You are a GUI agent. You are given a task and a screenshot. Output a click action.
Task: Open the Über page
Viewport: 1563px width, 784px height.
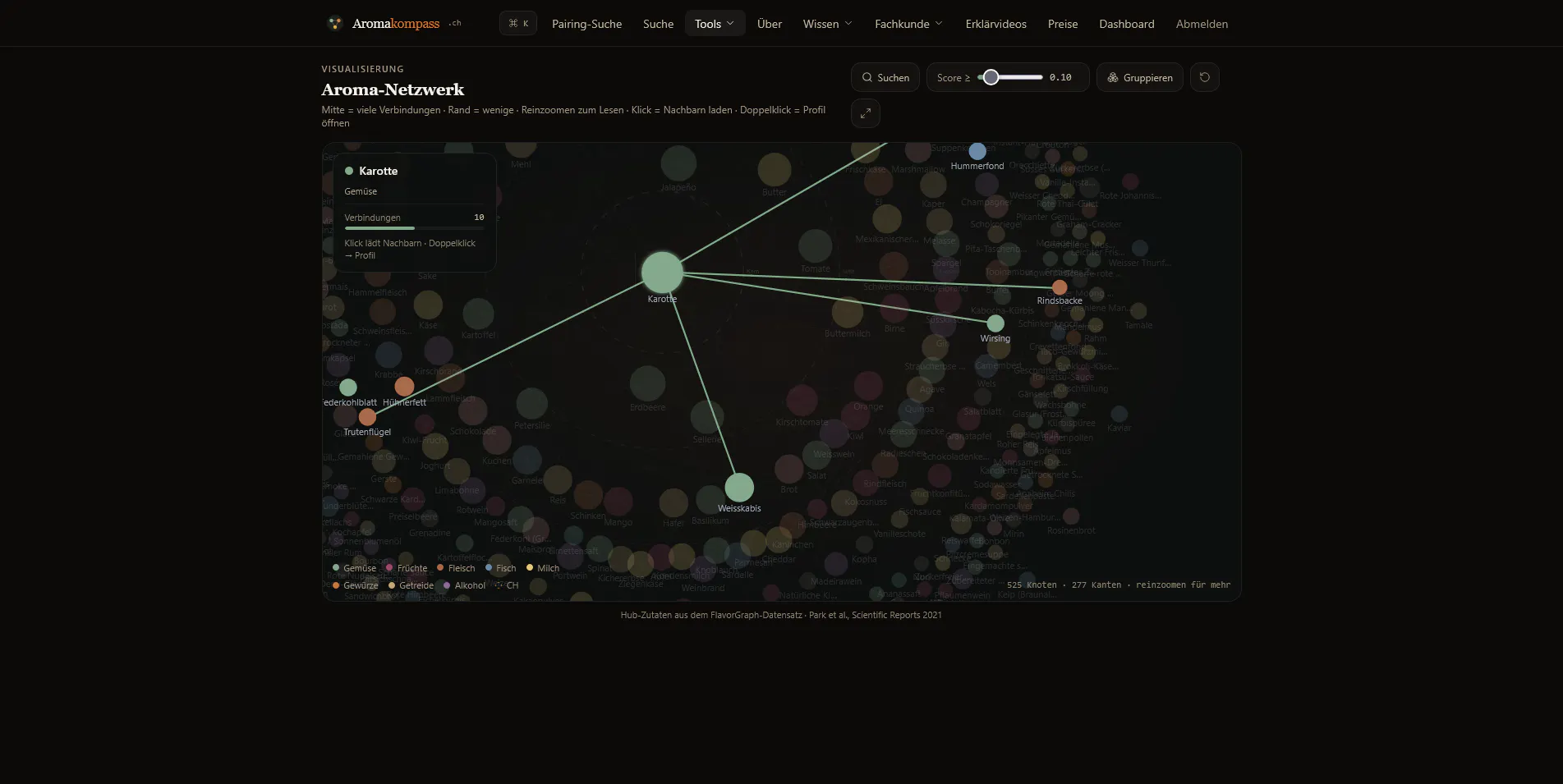(x=770, y=24)
